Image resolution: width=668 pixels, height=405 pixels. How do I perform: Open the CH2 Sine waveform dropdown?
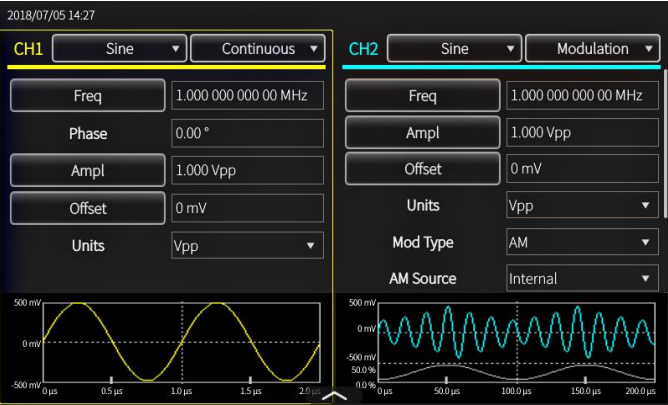coord(454,48)
